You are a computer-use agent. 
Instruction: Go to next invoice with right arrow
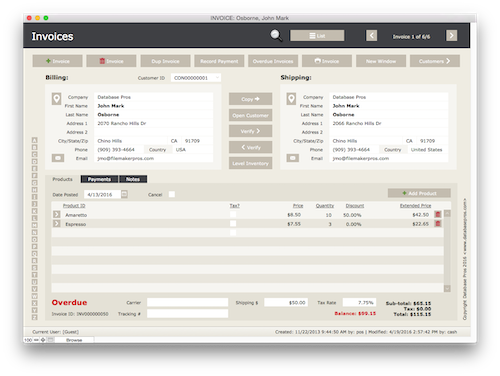click(x=452, y=36)
